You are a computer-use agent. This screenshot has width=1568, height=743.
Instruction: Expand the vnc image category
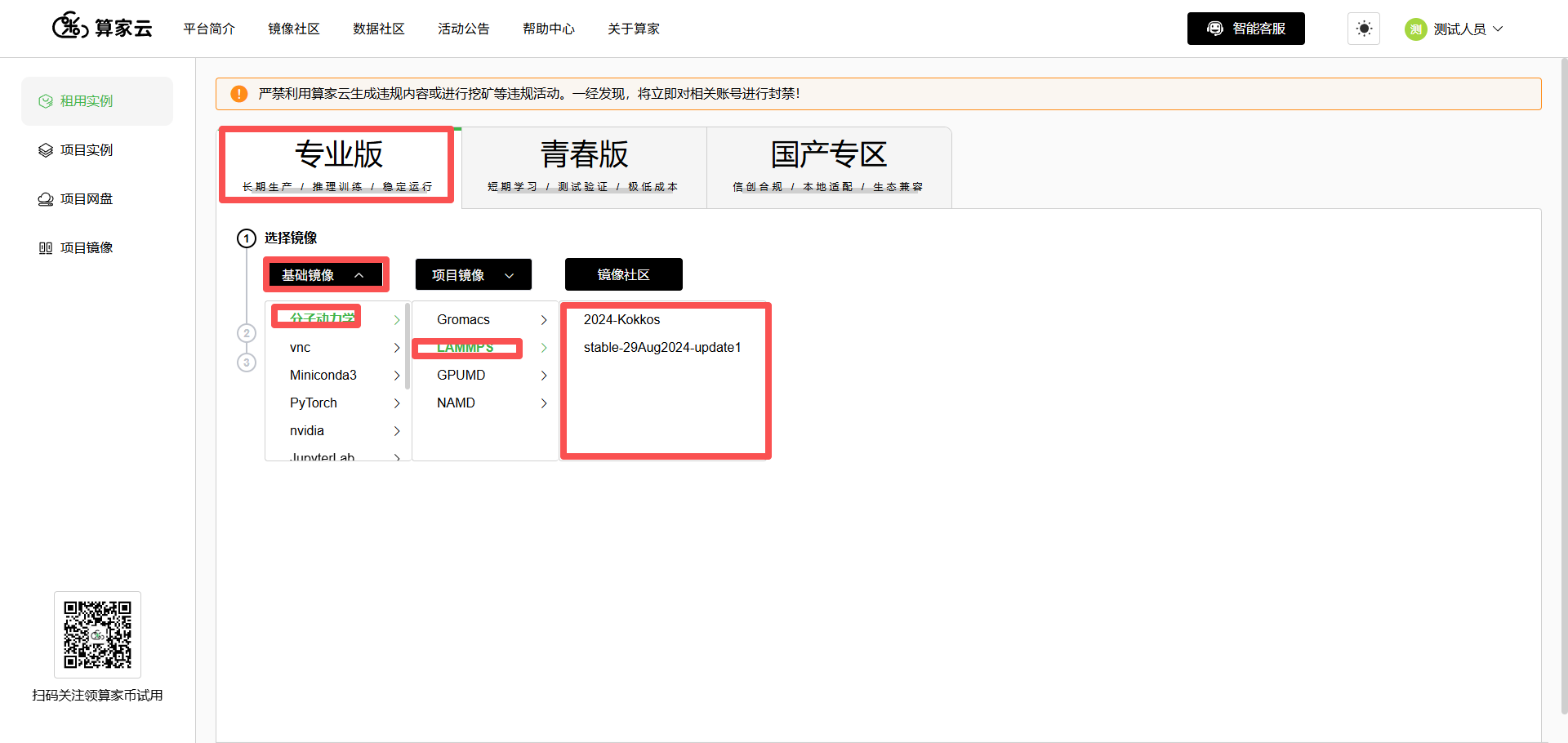coord(336,347)
